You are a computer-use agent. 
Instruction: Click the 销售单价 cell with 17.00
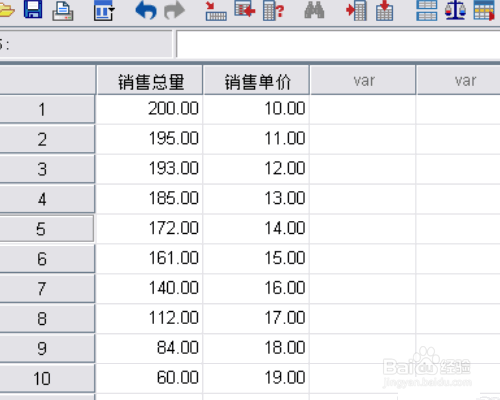pyautogui.click(x=256, y=318)
